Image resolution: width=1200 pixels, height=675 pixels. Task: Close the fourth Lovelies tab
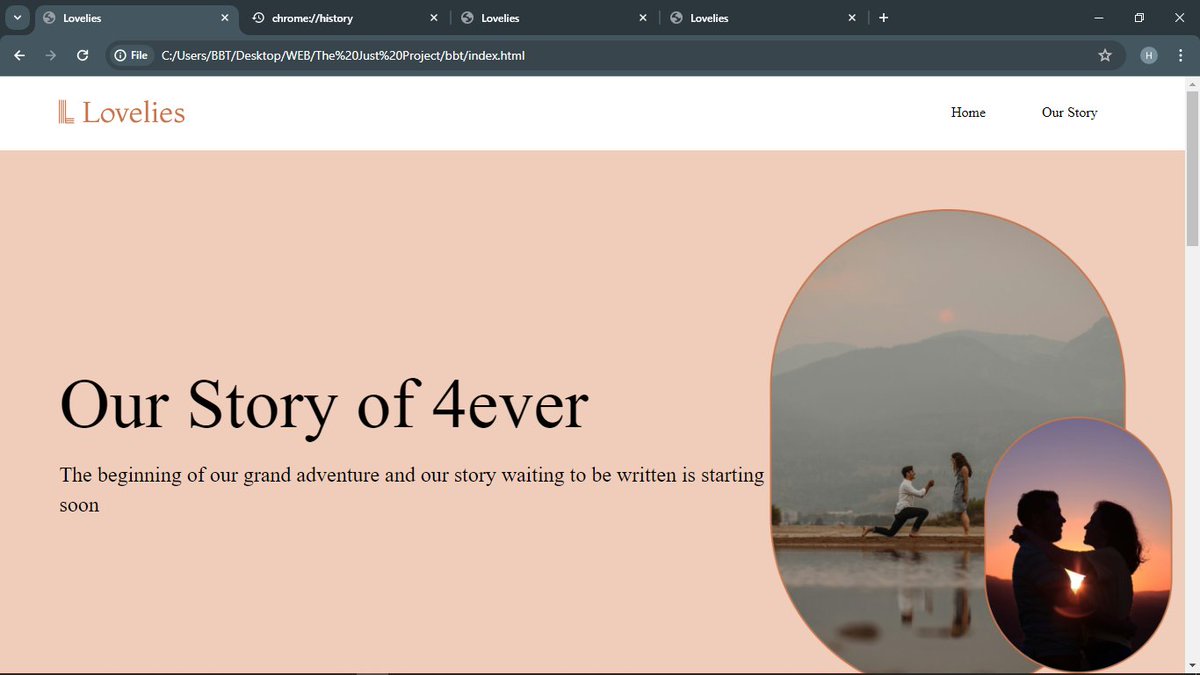(x=851, y=17)
